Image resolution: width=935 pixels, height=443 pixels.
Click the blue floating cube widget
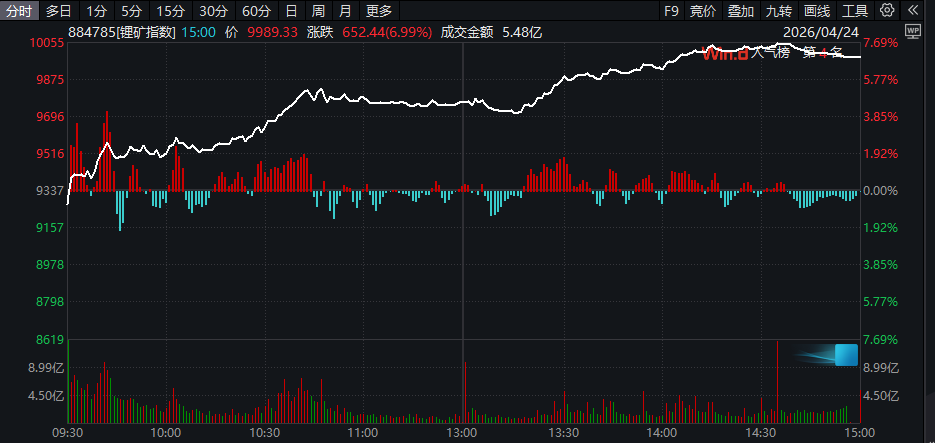tap(846, 354)
